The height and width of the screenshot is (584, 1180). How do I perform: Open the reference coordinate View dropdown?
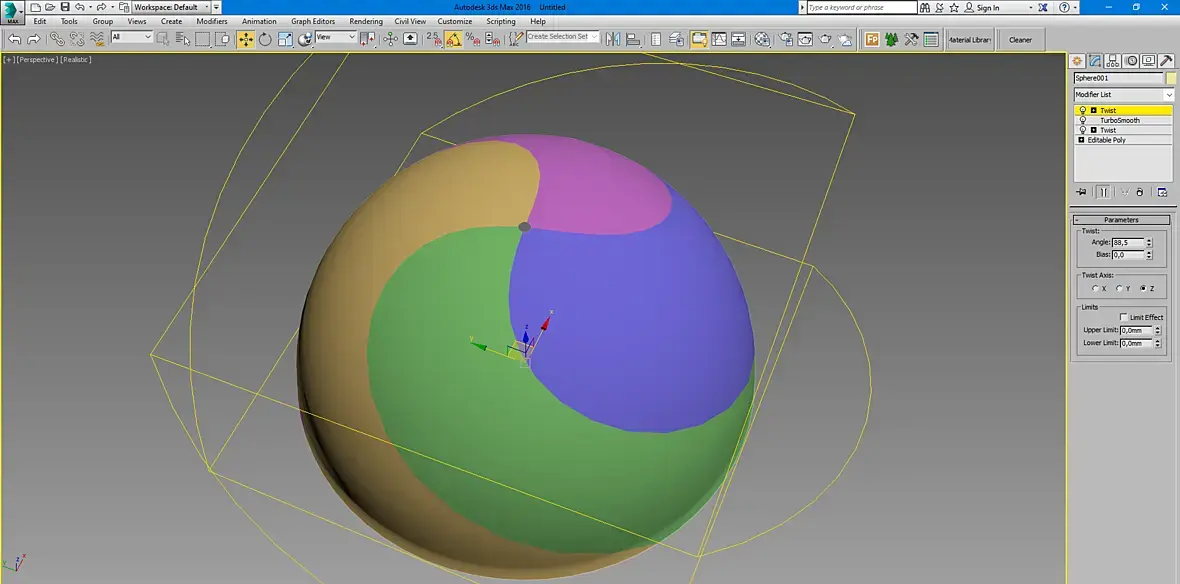(336, 37)
